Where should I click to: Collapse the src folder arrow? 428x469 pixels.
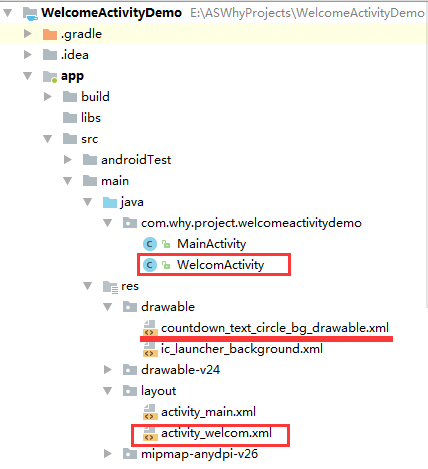click(47, 139)
